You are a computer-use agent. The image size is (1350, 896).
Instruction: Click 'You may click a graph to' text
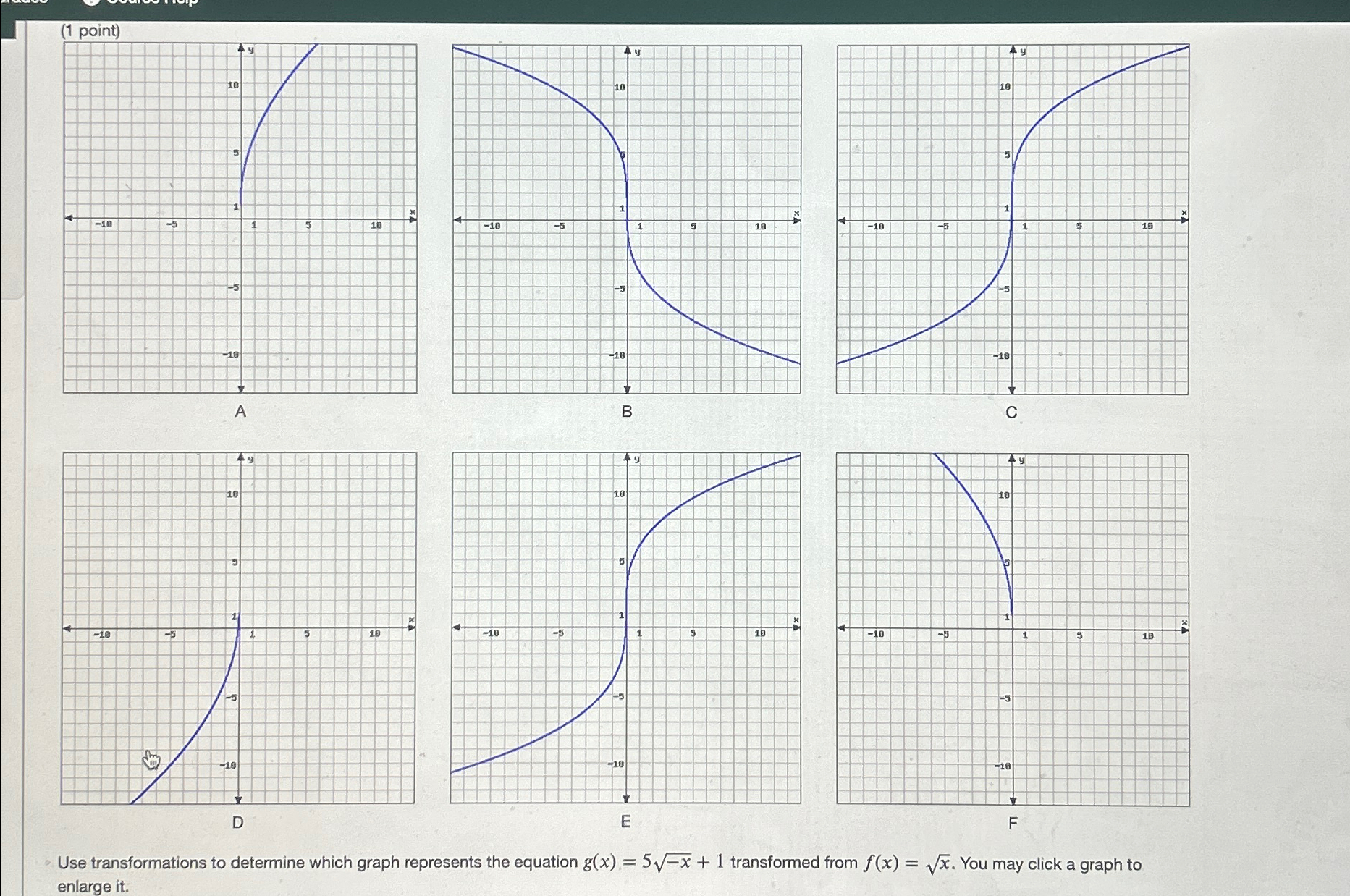click(x=1050, y=864)
